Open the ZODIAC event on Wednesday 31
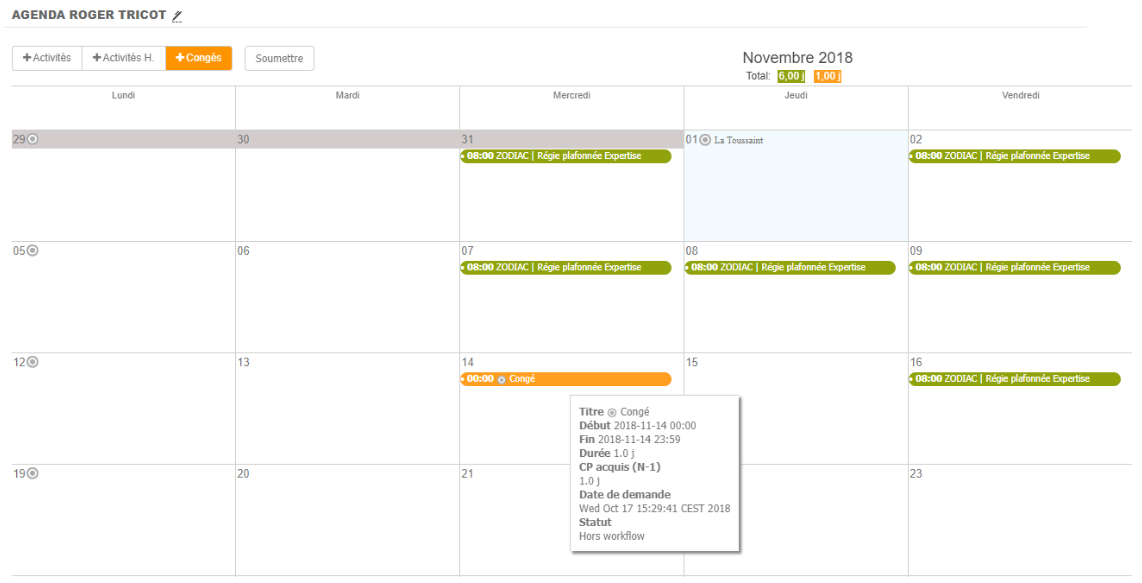The height and width of the screenshot is (583, 1142). [566, 156]
